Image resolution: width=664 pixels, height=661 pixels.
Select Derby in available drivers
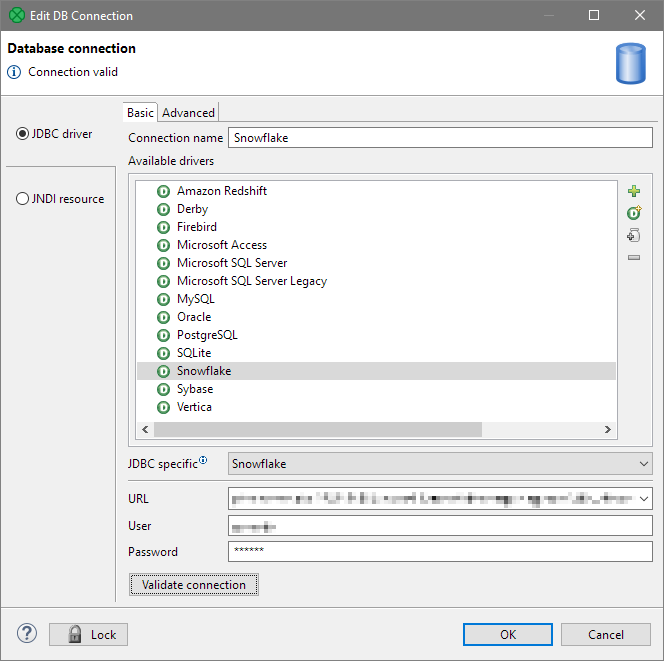[x=192, y=209]
